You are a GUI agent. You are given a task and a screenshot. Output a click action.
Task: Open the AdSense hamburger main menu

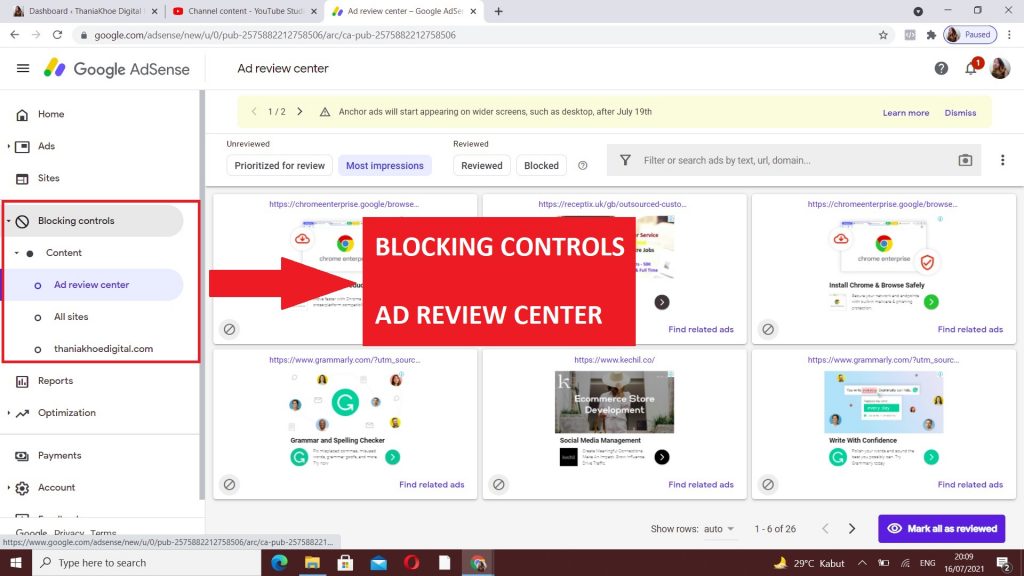23,69
